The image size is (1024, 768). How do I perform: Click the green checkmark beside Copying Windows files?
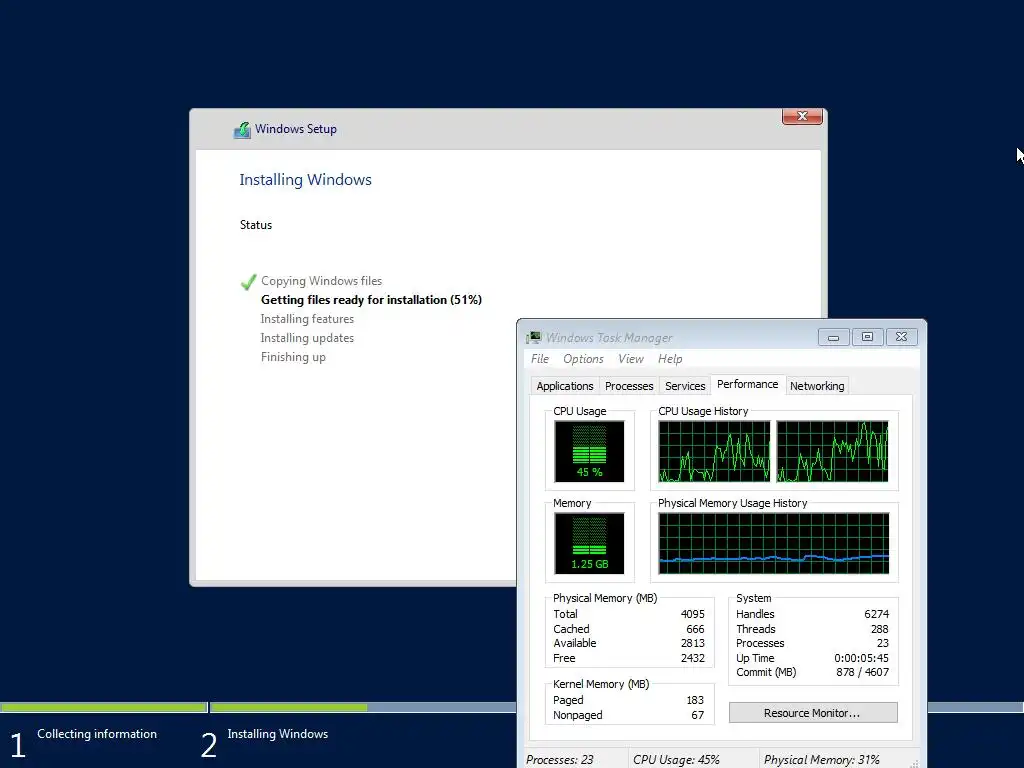[248, 281]
